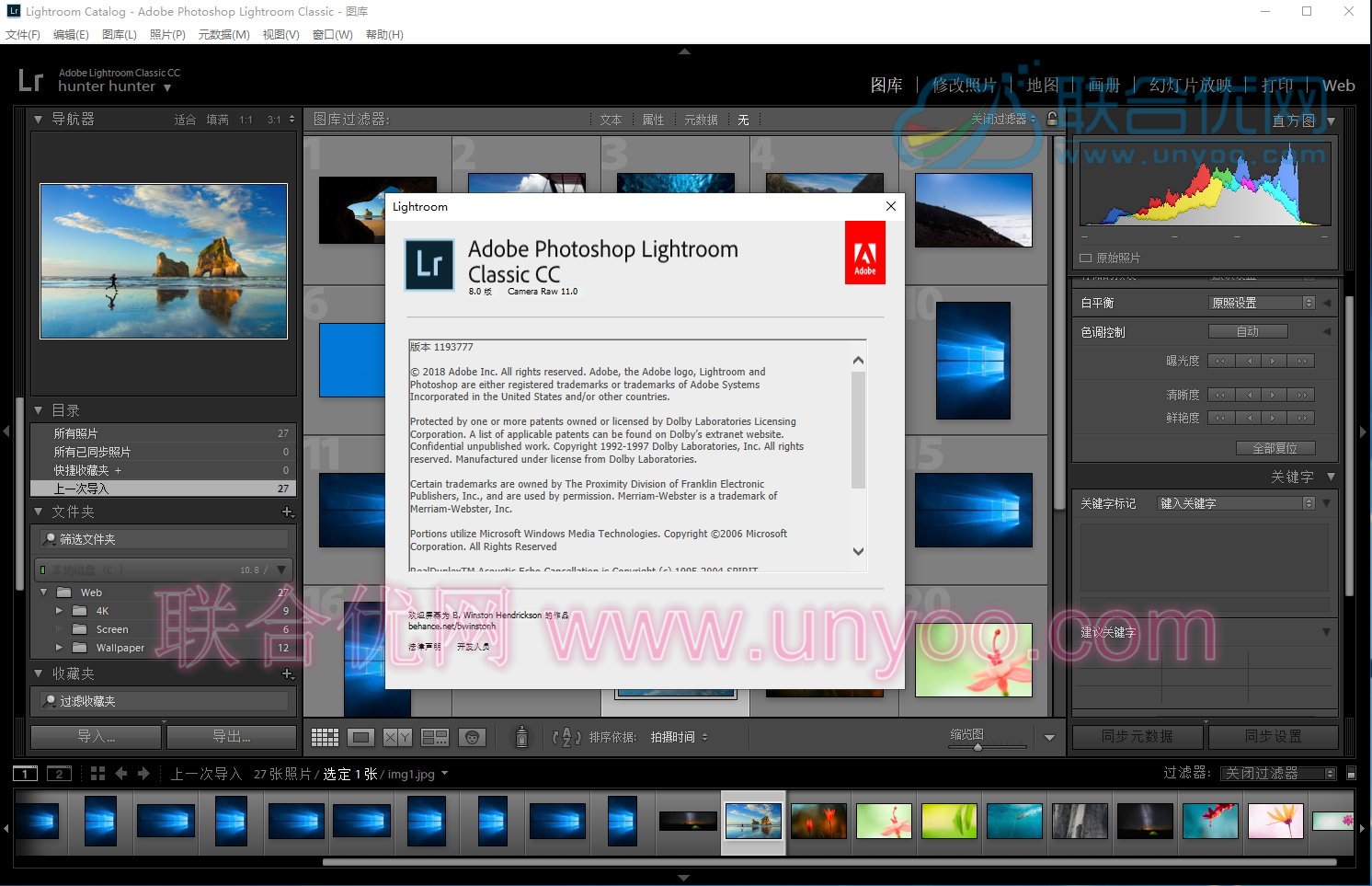Click the Lr identity plate logo
The width and height of the screenshot is (1372, 886).
coord(30,80)
